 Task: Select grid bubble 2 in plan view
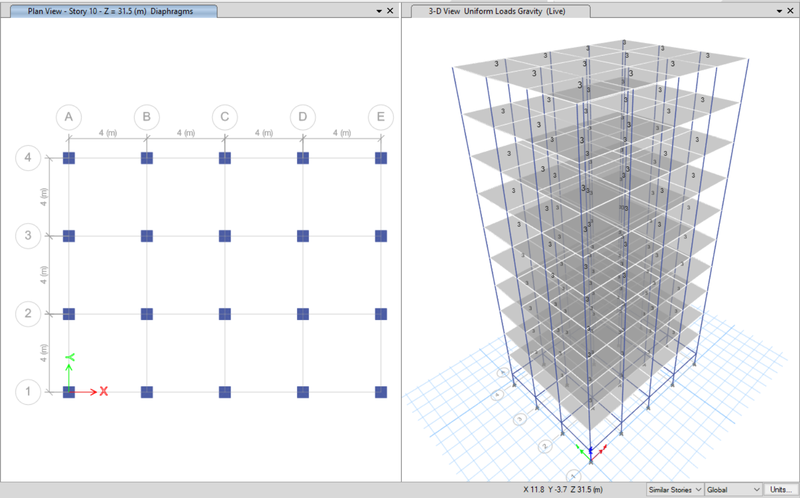(x=28, y=313)
